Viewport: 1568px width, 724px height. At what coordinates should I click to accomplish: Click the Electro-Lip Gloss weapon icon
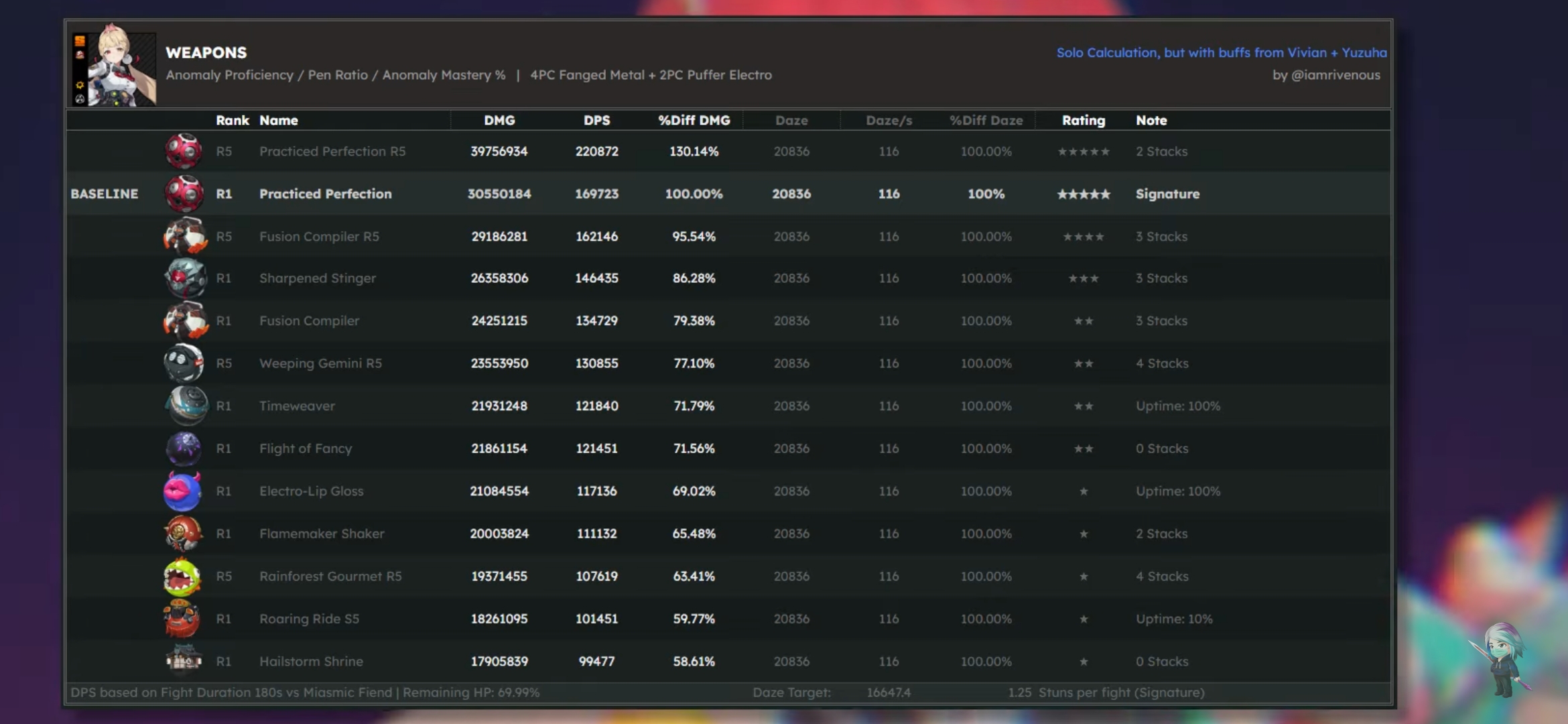[x=182, y=491]
